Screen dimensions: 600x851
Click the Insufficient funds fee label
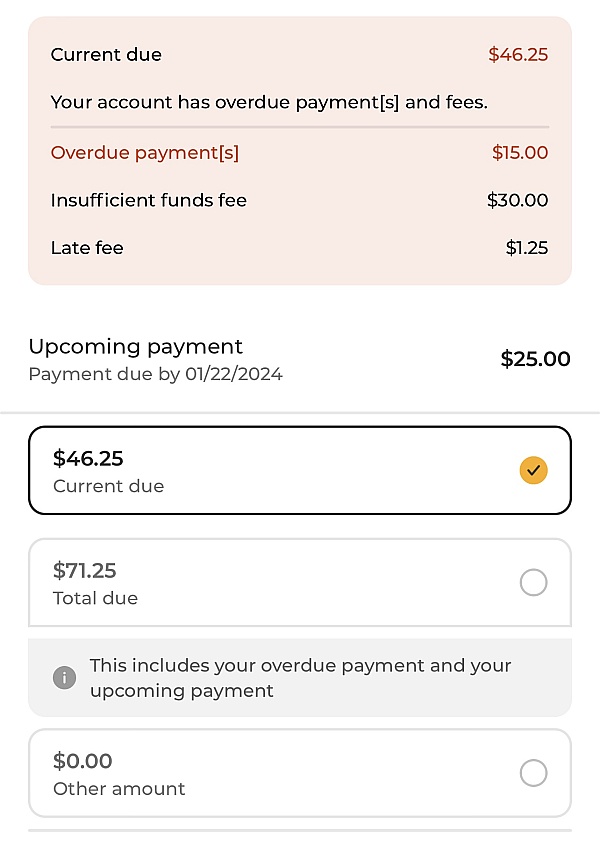click(149, 200)
